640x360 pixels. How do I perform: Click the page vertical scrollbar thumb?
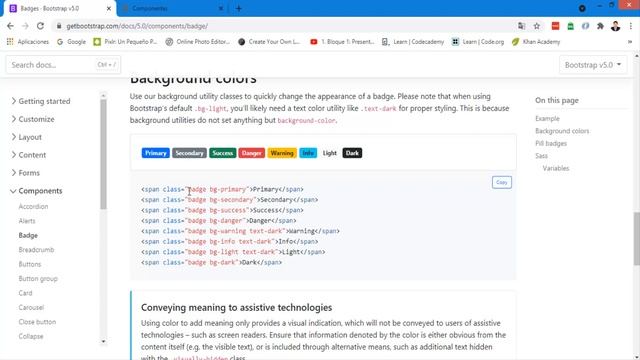[x=636, y=239]
